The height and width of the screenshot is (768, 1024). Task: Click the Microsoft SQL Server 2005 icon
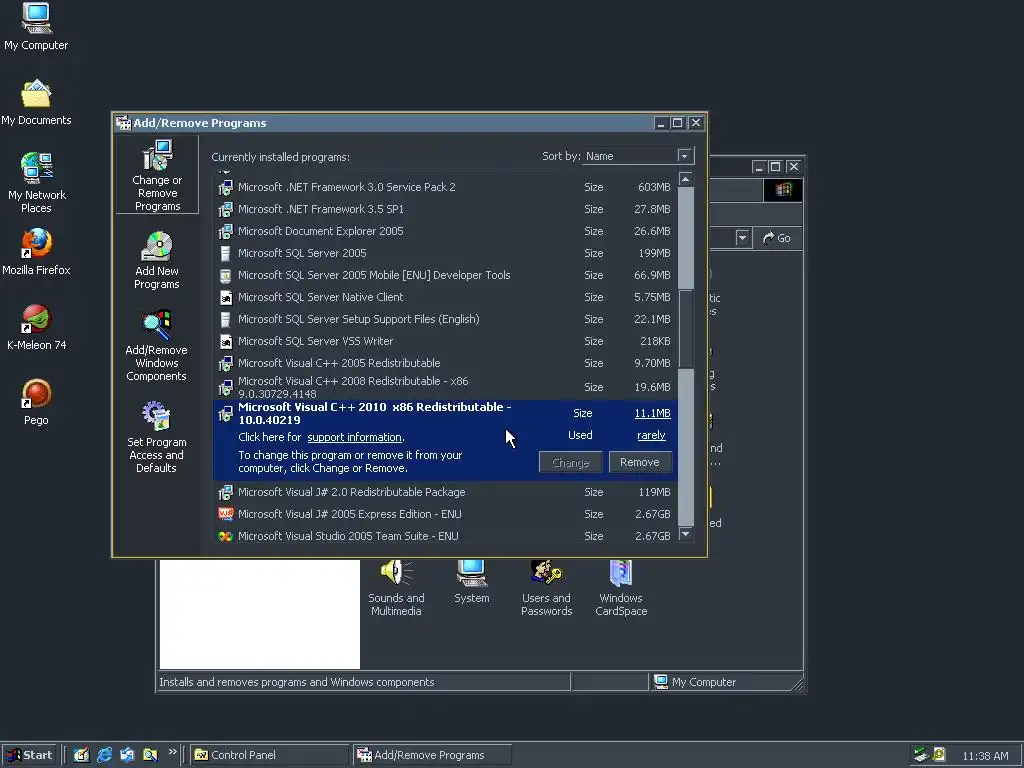(225, 253)
